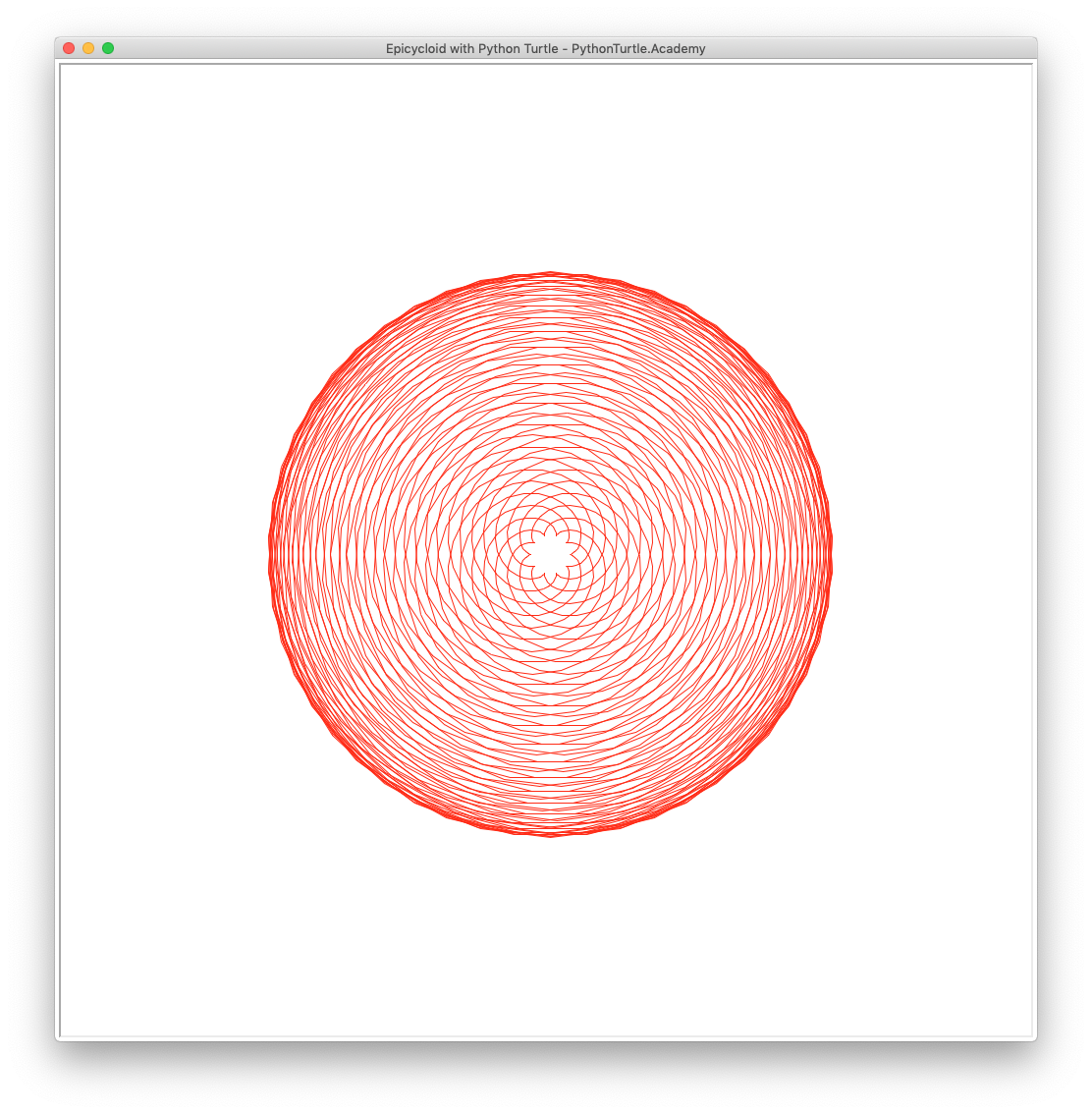Click the yellow minimize button

point(87,47)
